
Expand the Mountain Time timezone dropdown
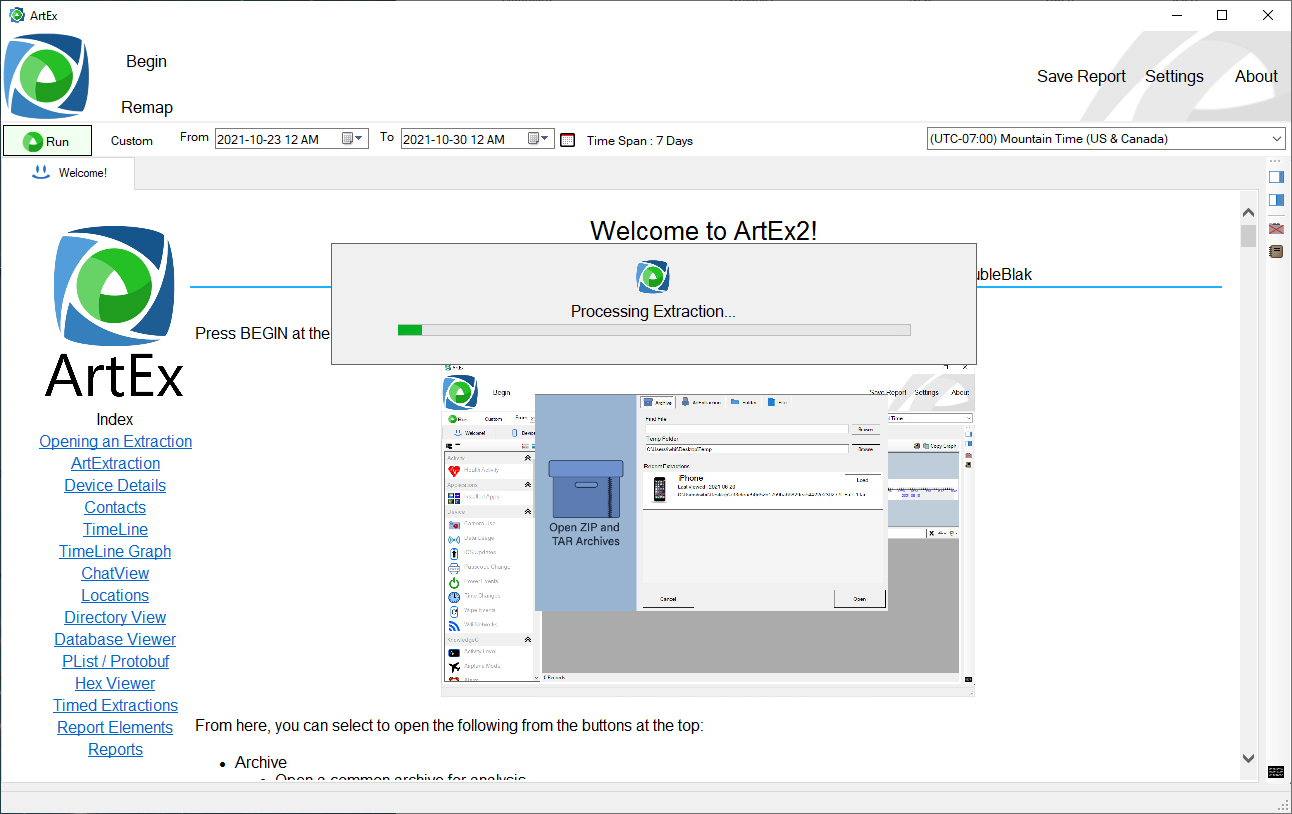click(1277, 139)
